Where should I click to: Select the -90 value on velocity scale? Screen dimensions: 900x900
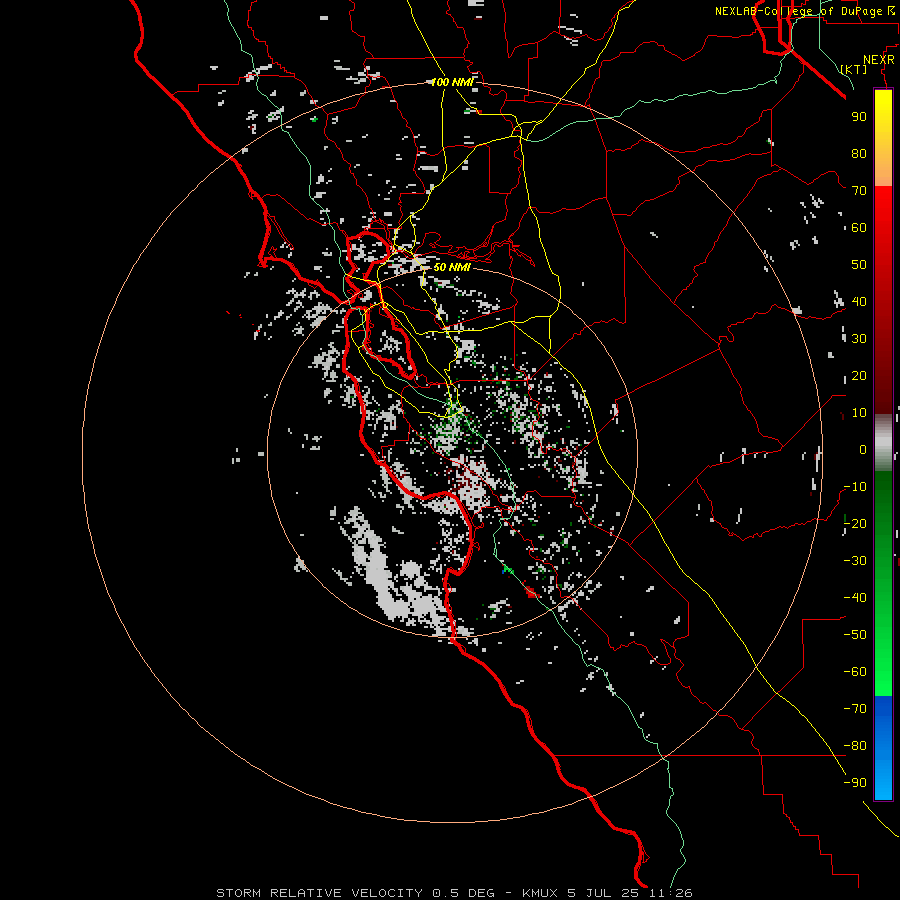tap(855, 783)
